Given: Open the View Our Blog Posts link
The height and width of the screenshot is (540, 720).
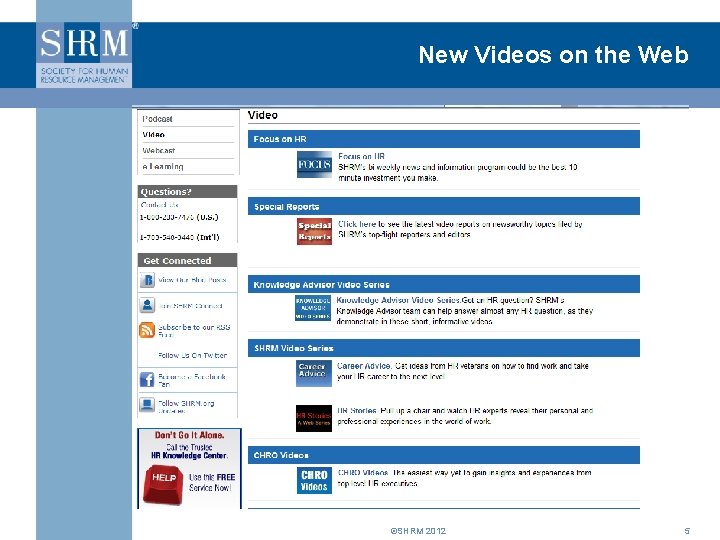Looking at the screenshot, I should pos(192,280).
